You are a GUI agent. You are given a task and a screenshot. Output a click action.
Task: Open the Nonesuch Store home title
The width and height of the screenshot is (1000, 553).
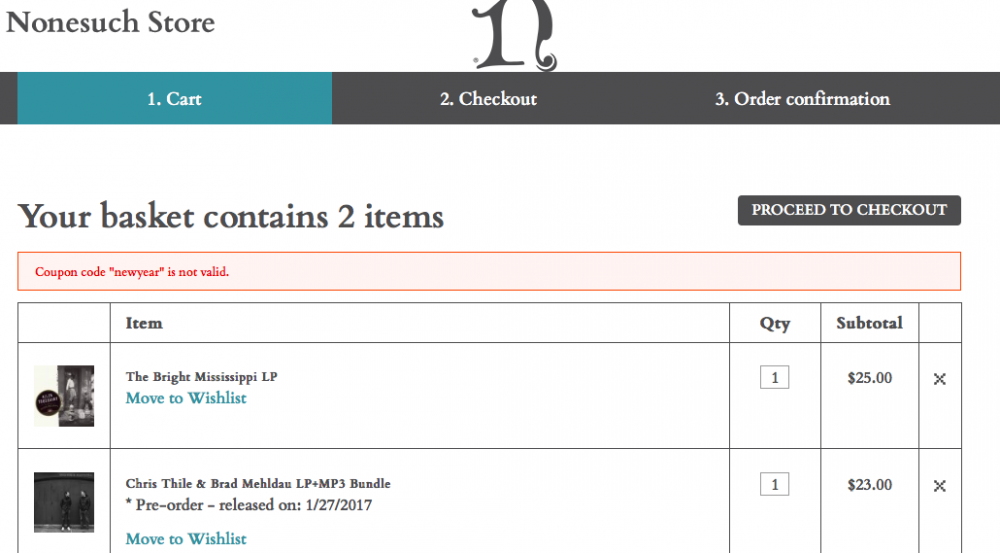click(110, 21)
